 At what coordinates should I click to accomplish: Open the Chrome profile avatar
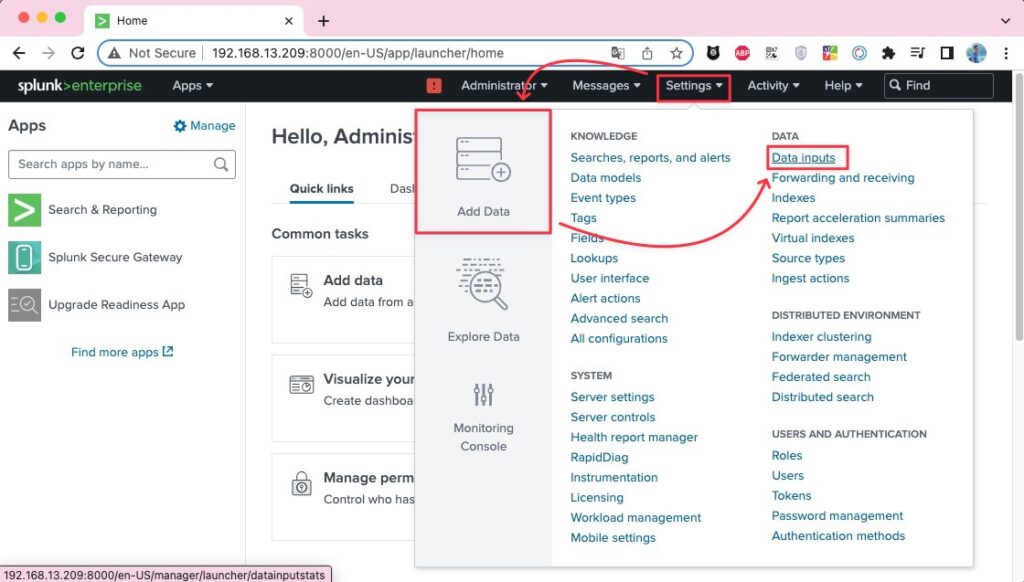point(976,53)
